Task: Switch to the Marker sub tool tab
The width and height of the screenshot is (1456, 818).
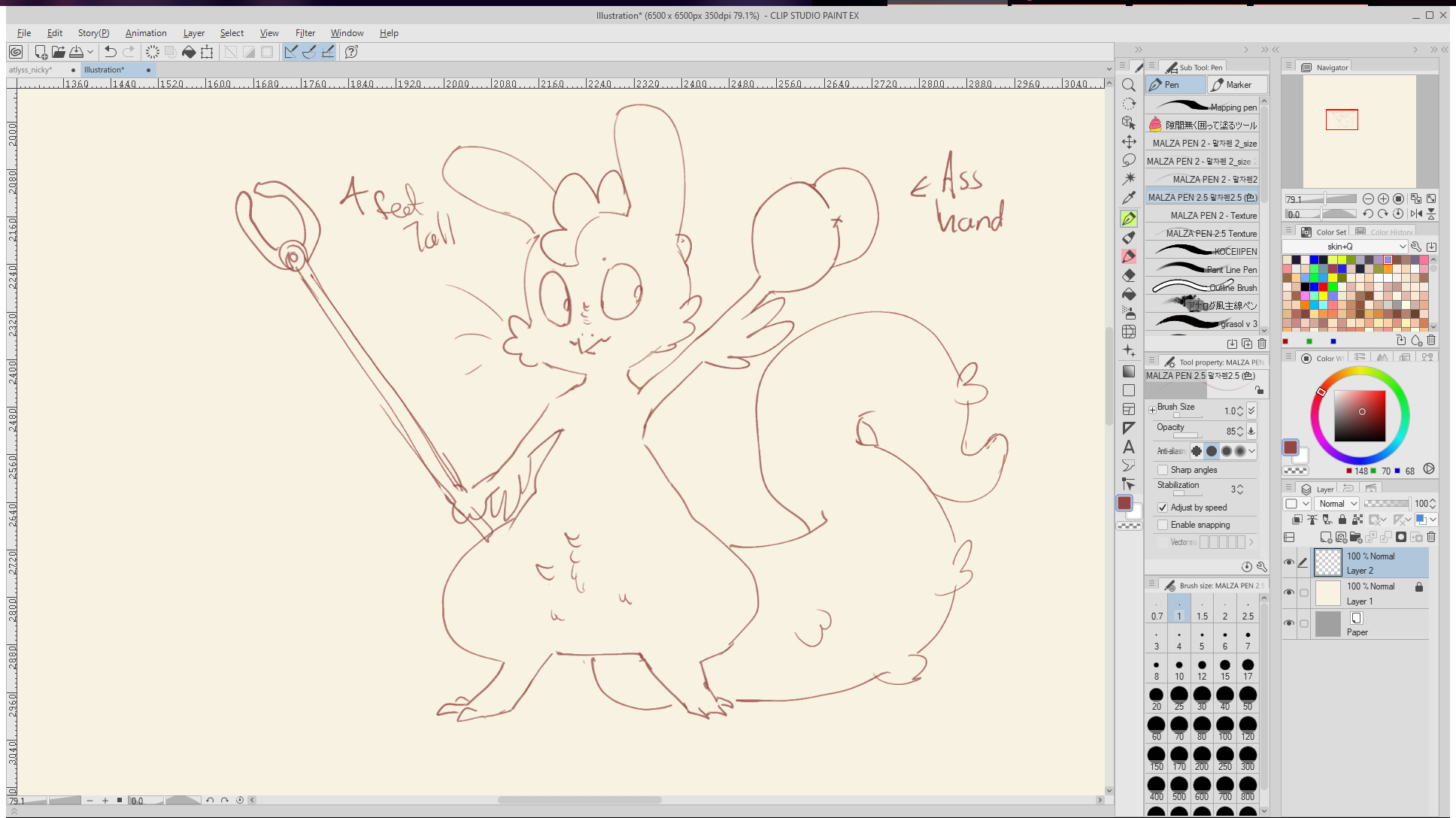Action: 1236,85
